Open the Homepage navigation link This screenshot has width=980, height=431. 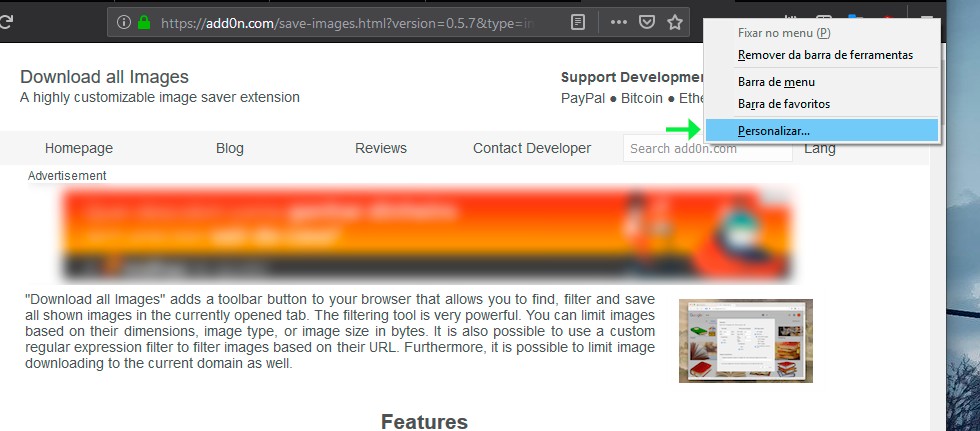click(x=79, y=149)
